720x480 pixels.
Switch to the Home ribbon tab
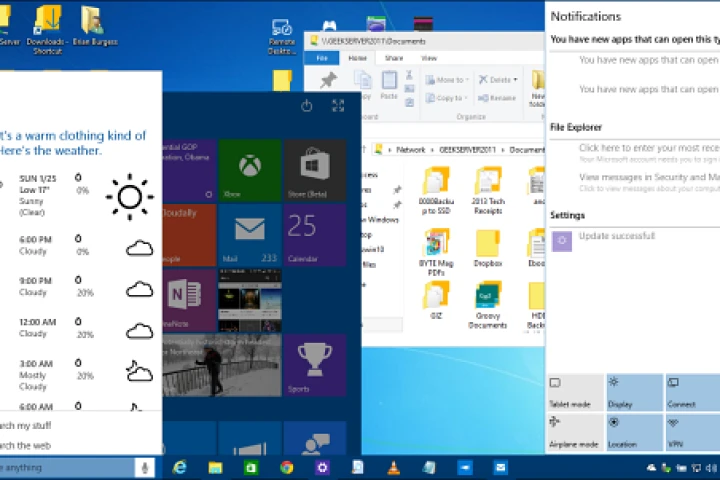pos(357,58)
